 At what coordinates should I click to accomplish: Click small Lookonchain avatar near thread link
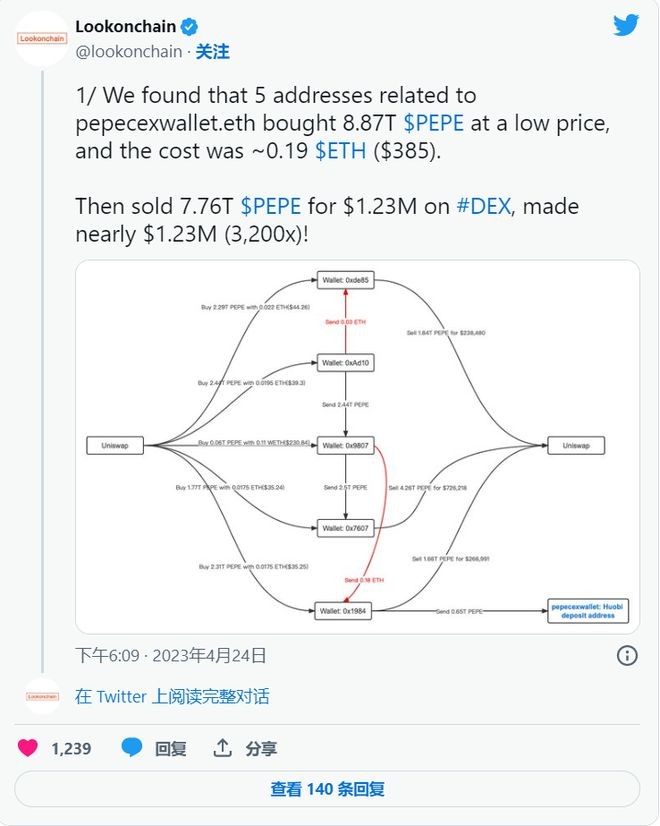coord(42,696)
